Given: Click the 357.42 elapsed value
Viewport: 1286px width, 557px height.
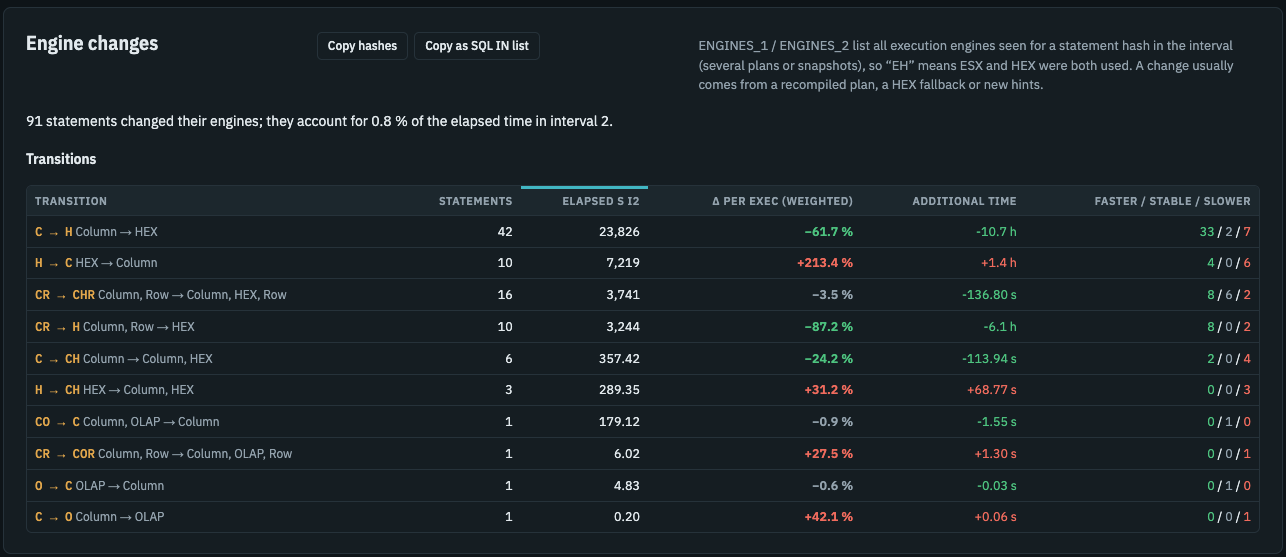Looking at the screenshot, I should (x=618, y=359).
